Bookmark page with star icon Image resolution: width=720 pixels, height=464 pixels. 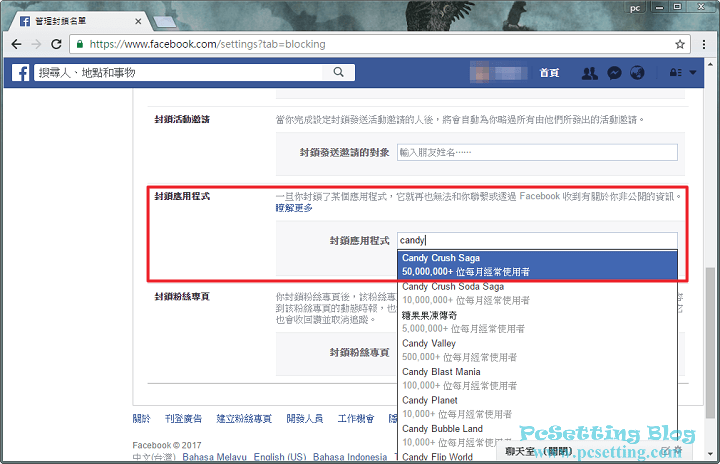(x=680, y=44)
